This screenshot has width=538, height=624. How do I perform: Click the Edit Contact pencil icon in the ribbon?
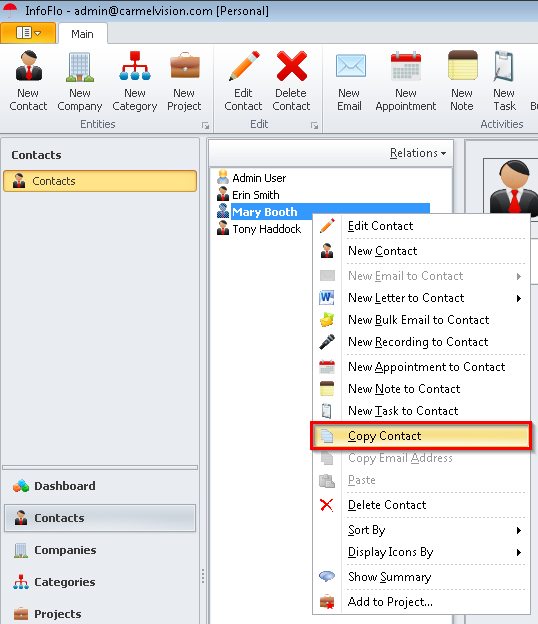[x=244, y=66]
